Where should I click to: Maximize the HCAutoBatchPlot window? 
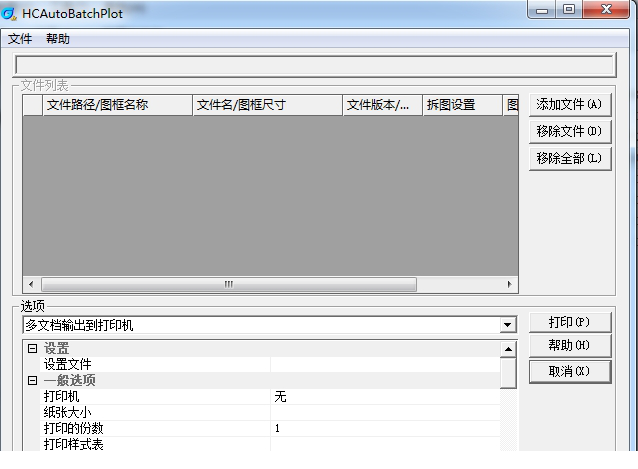(569, 9)
